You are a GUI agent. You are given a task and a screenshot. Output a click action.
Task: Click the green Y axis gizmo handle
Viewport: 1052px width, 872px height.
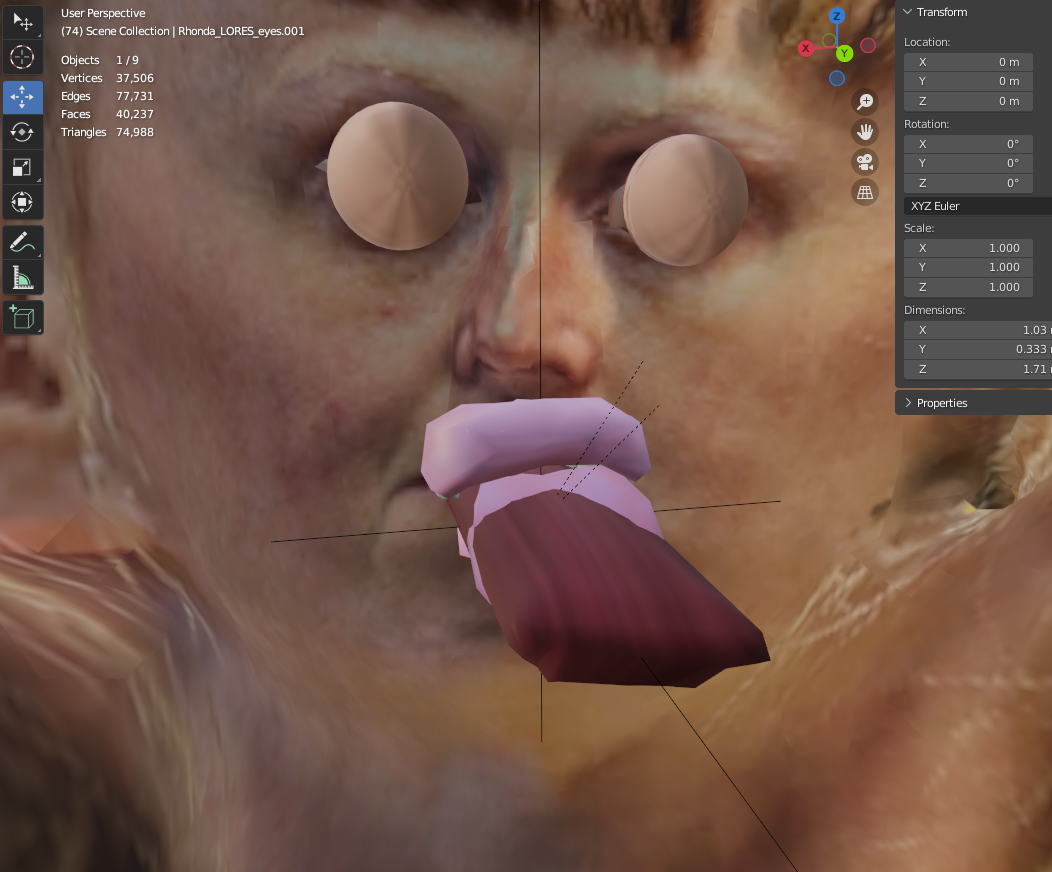(x=845, y=54)
